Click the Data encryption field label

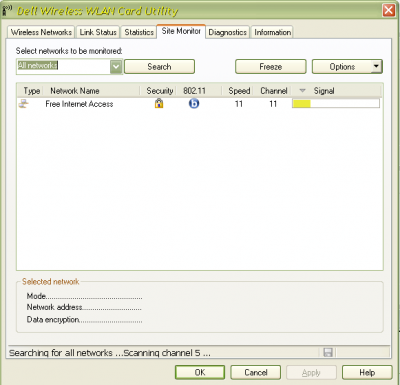click(x=53, y=319)
